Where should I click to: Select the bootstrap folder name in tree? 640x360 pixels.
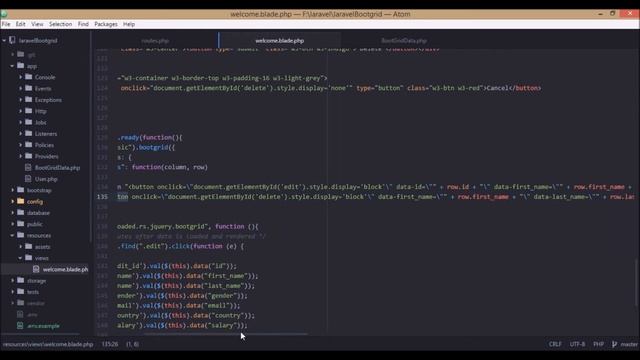(x=39, y=190)
